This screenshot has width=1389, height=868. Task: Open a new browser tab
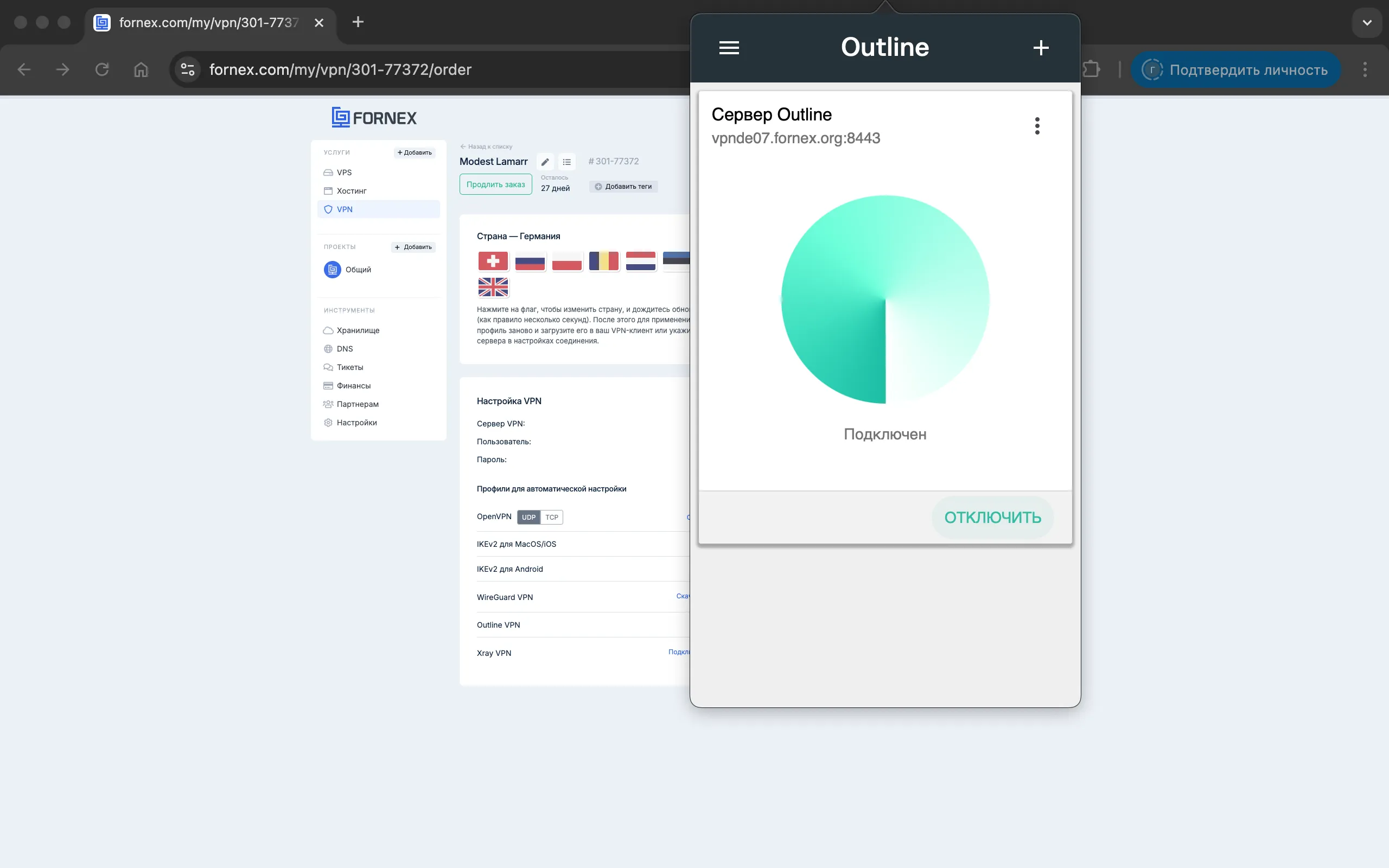pyautogui.click(x=358, y=22)
